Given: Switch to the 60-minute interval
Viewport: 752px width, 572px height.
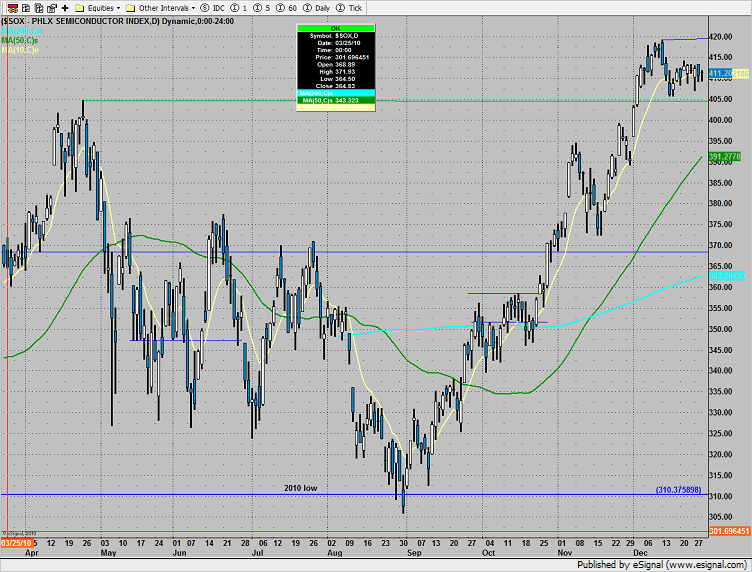Looking at the screenshot, I should [x=286, y=8].
